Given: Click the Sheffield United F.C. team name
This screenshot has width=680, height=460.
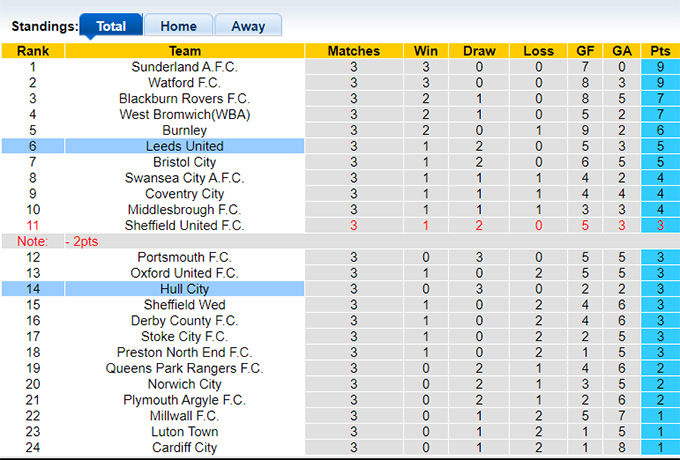Looking at the screenshot, I should 185,226.
